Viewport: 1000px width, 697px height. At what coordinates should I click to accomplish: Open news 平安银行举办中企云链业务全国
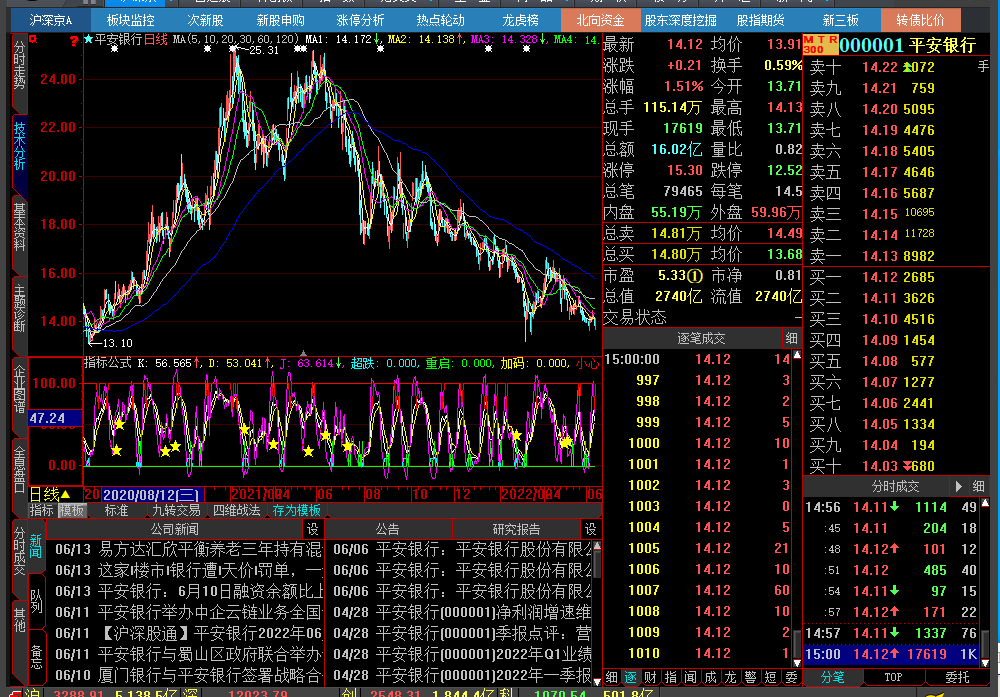[x=188, y=612]
